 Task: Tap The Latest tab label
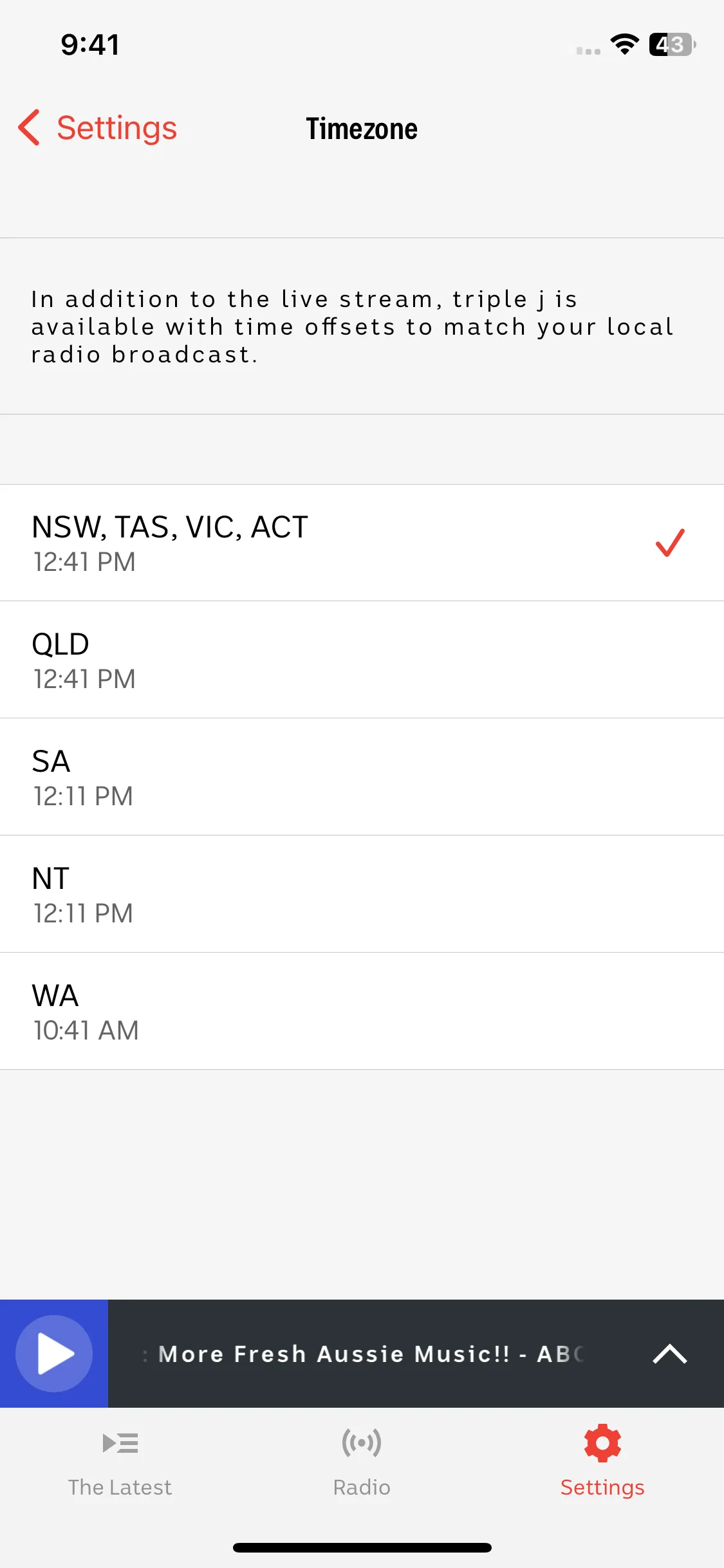[120, 1488]
